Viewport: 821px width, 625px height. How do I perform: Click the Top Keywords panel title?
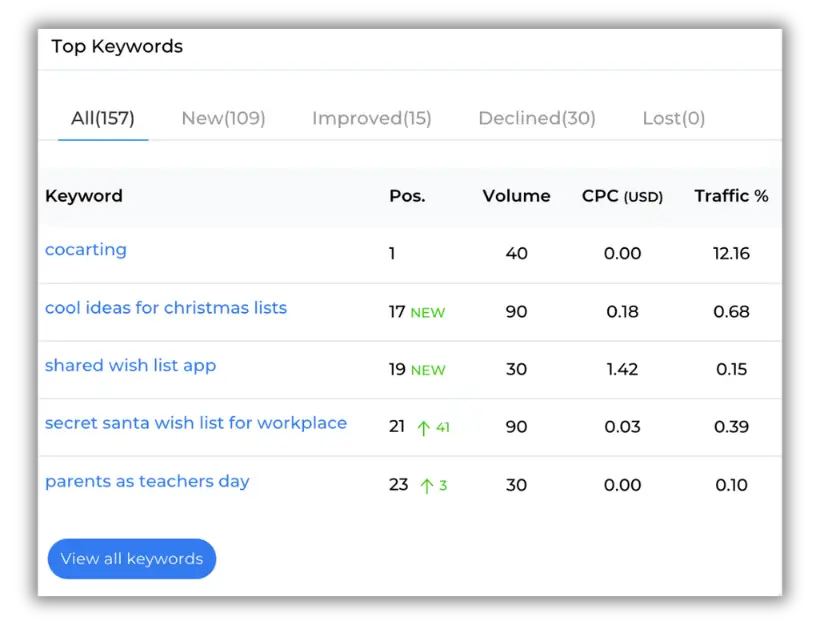[x=117, y=46]
